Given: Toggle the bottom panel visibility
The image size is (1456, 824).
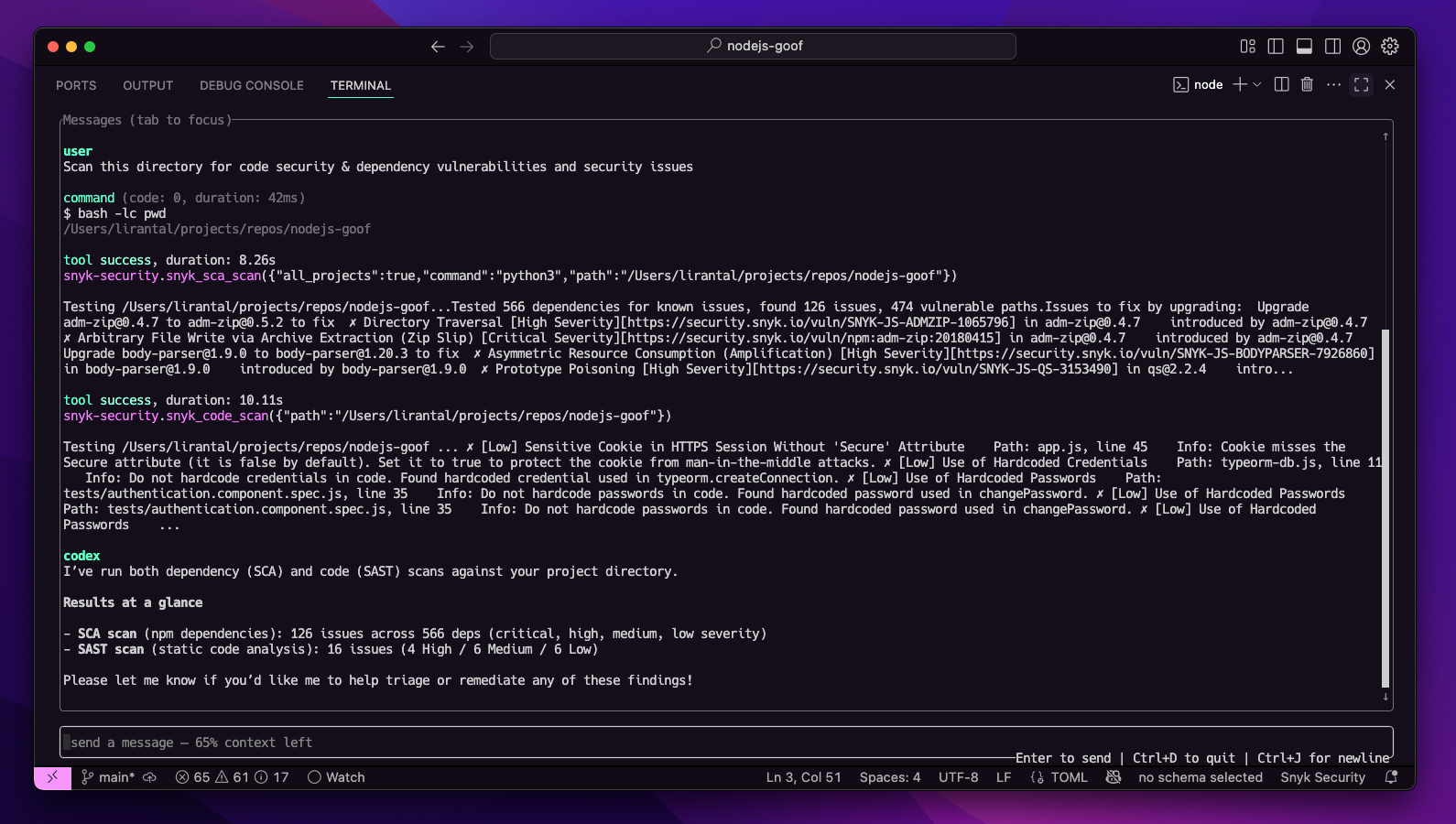Looking at the screenshot, I should [1304, 47].
